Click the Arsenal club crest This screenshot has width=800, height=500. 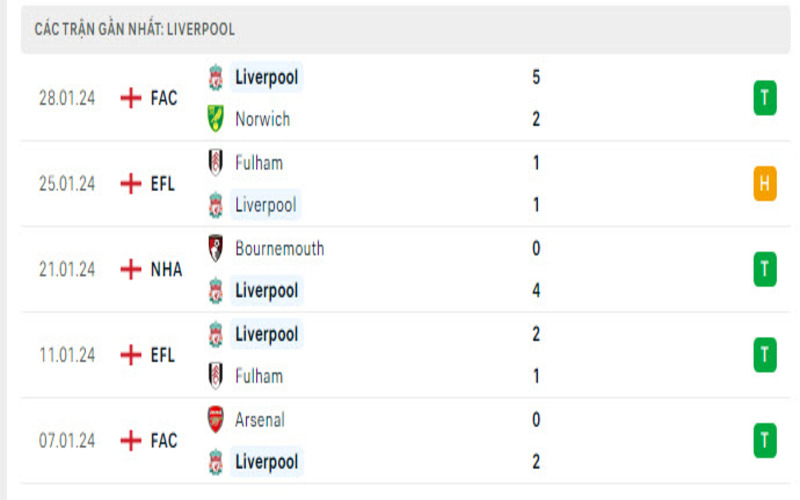point(215,420)
